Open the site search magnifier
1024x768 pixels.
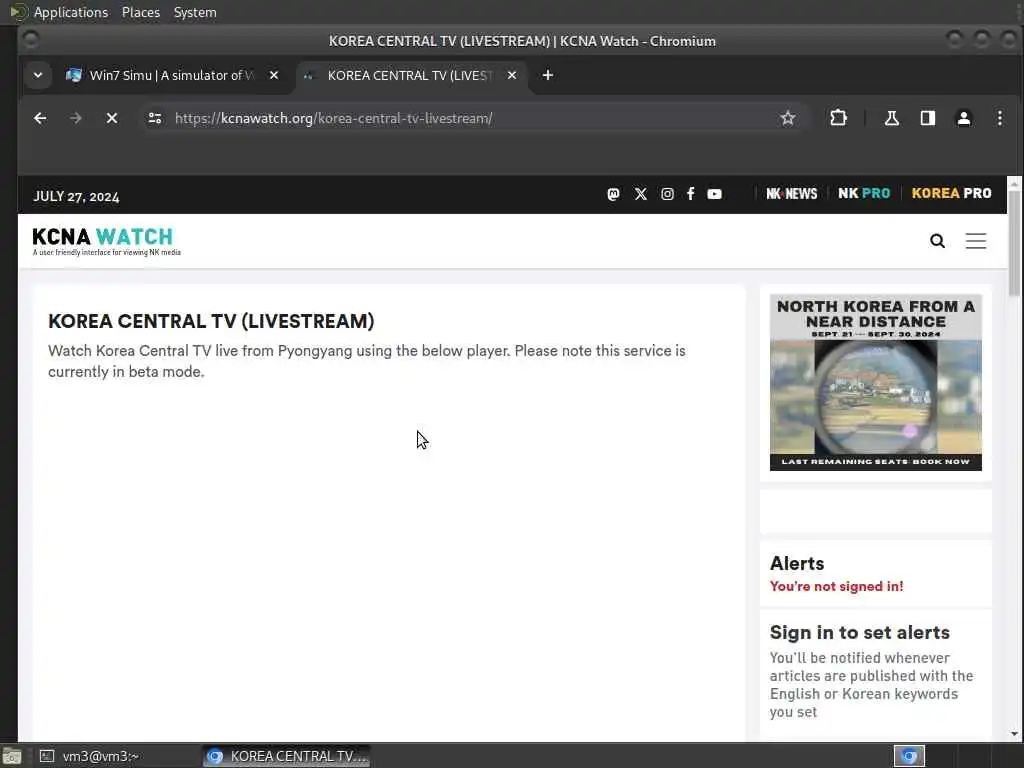937,241
